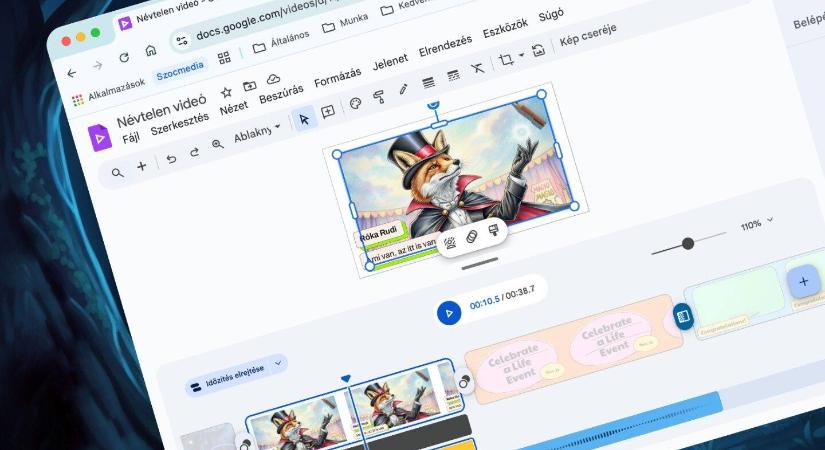Click the paint format icon in floating toolbar
Image resolution: width=825 pixels, height=450 pixels.
(x=494, y=230)
